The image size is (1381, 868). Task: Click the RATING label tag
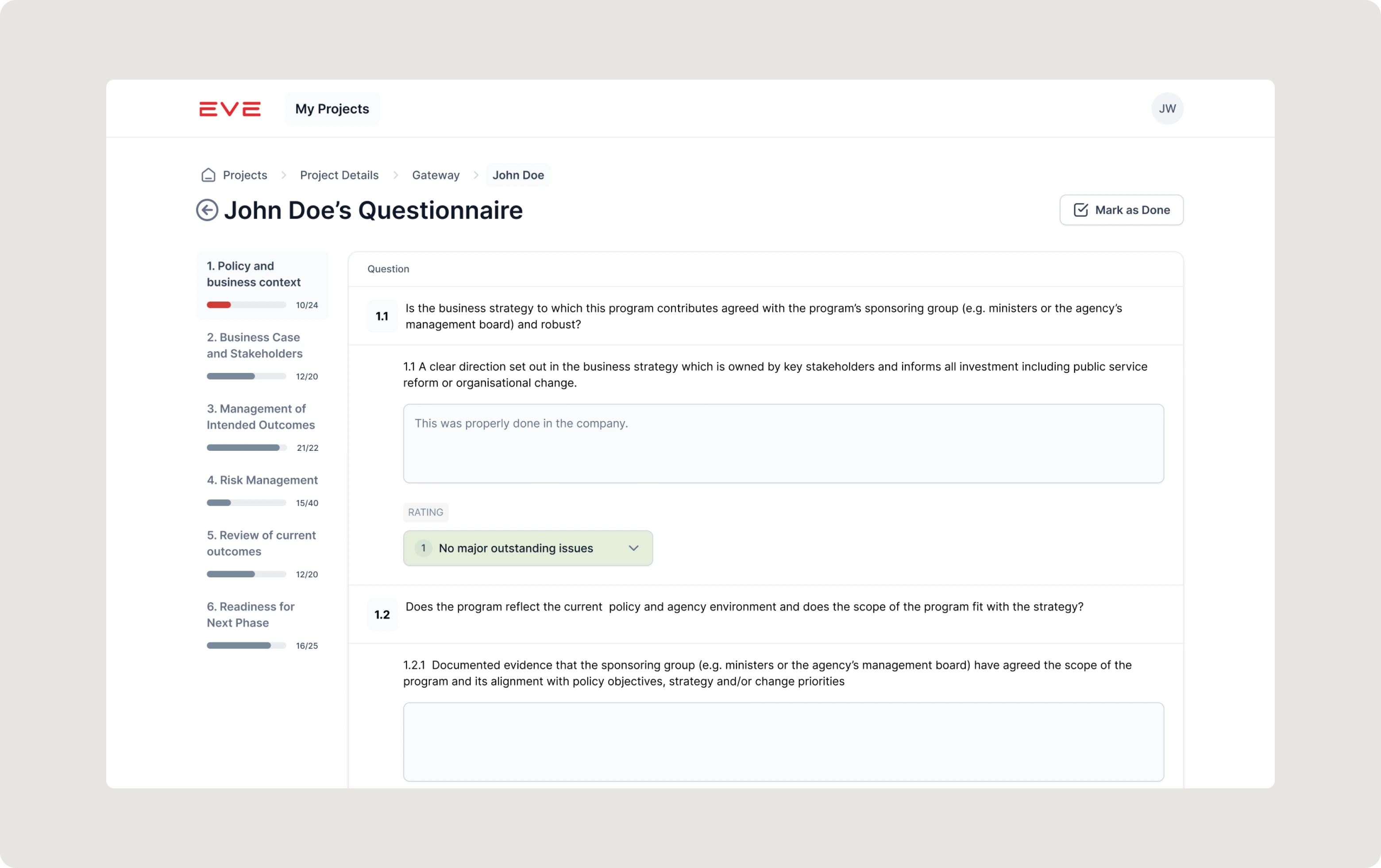[x=425, y=512]
